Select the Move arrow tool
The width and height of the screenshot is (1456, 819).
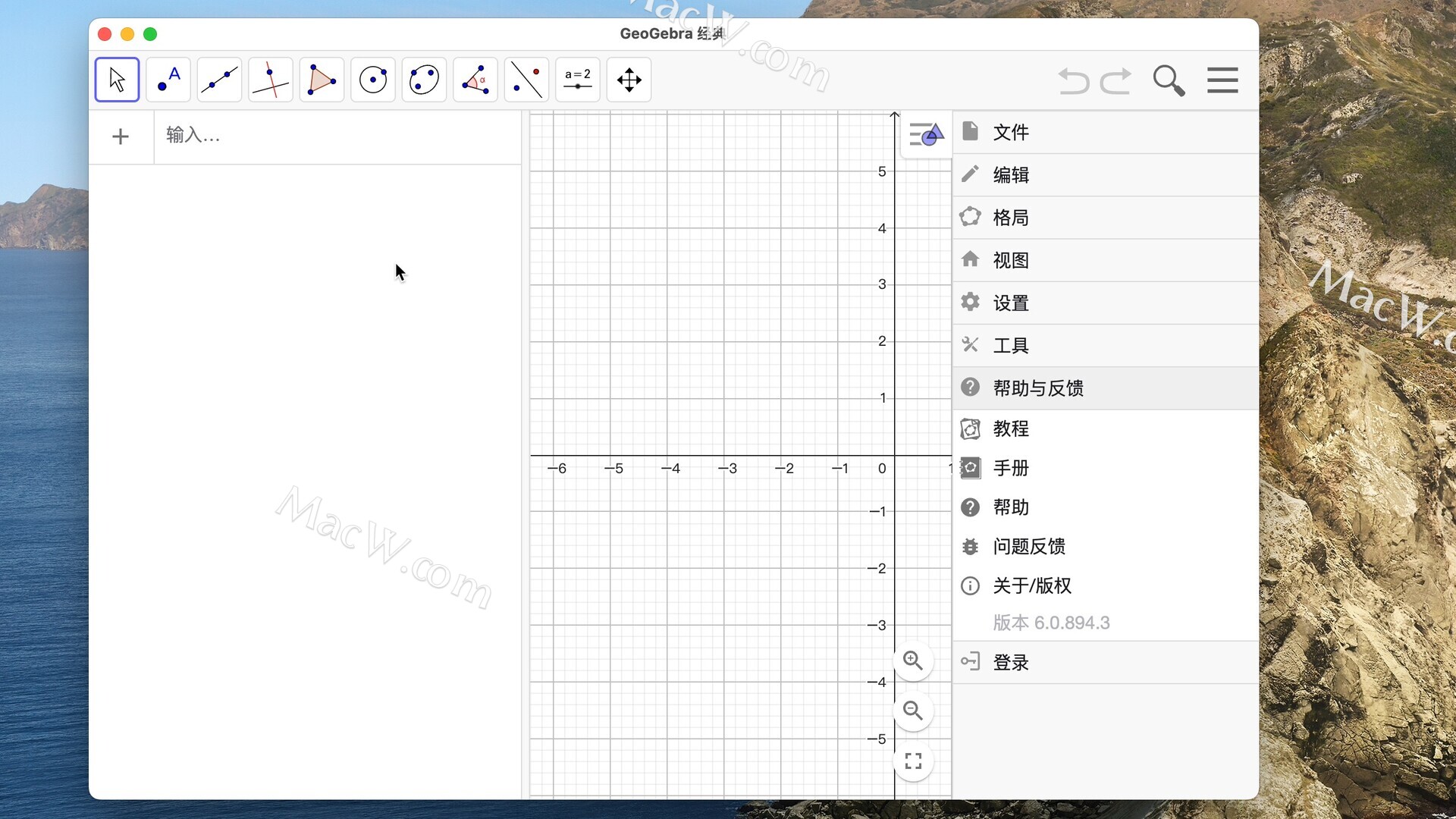click(117, 80)
